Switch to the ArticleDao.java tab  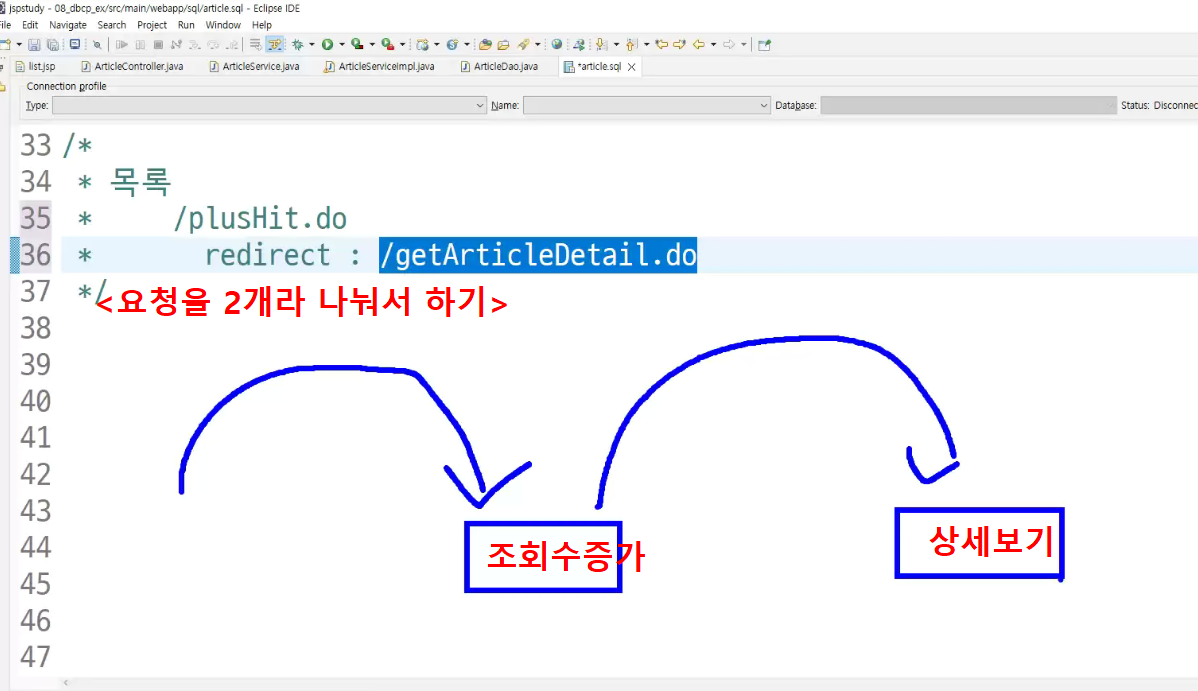[500, 67]
